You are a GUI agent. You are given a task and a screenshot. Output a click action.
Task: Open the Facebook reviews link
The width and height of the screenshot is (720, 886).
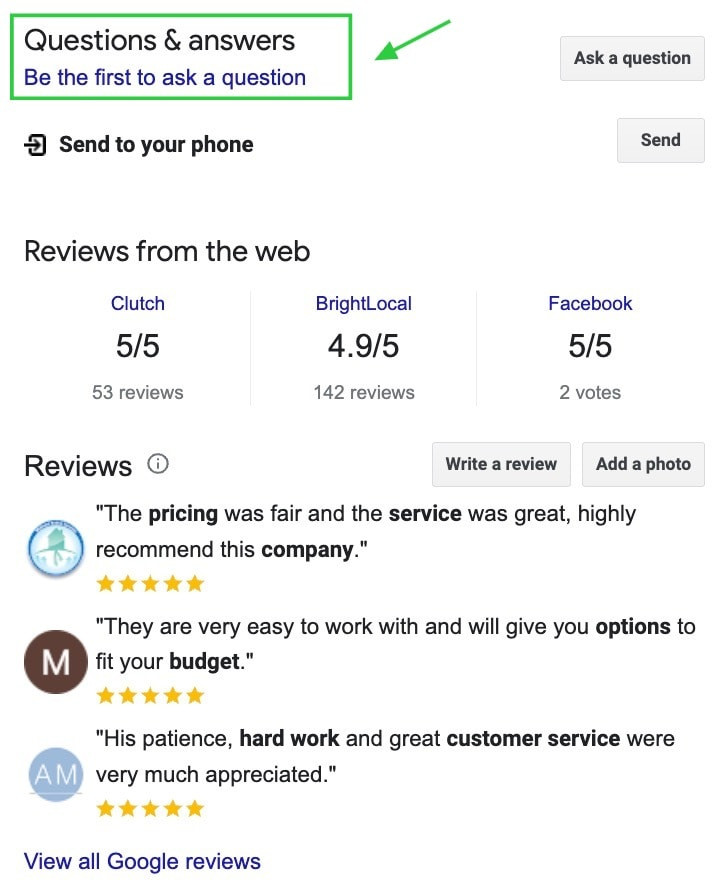point(590,304)
